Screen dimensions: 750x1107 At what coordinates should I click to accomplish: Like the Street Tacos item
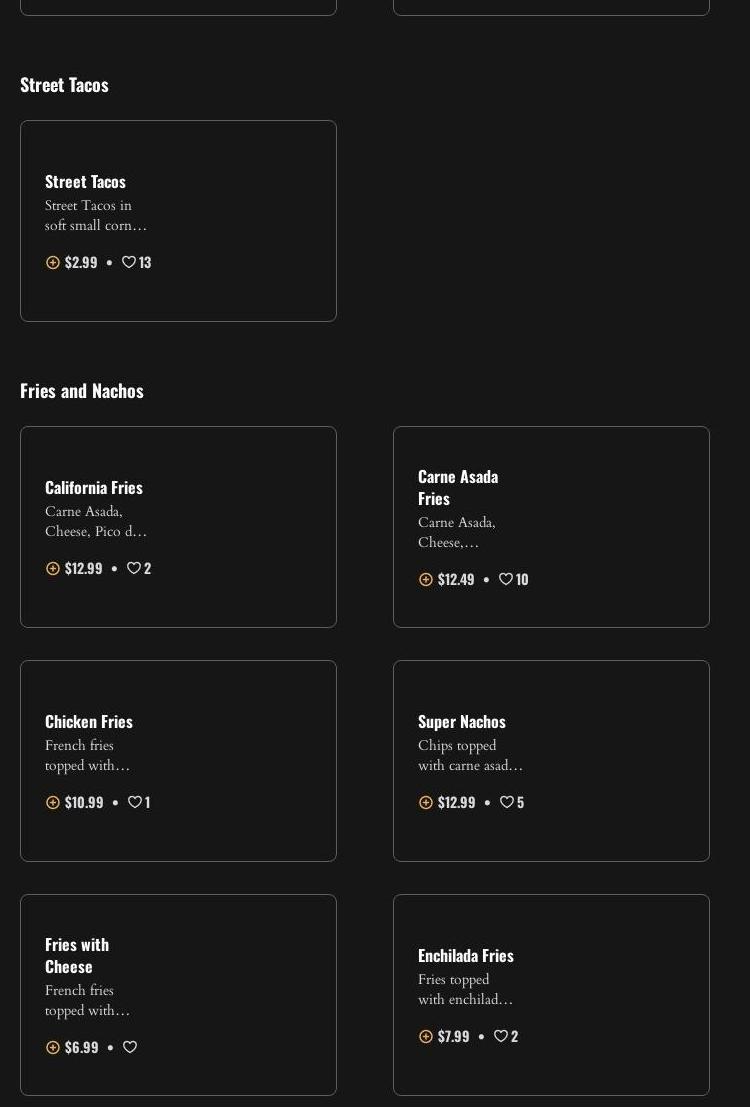pyautogui.click(x=129, y=262)
